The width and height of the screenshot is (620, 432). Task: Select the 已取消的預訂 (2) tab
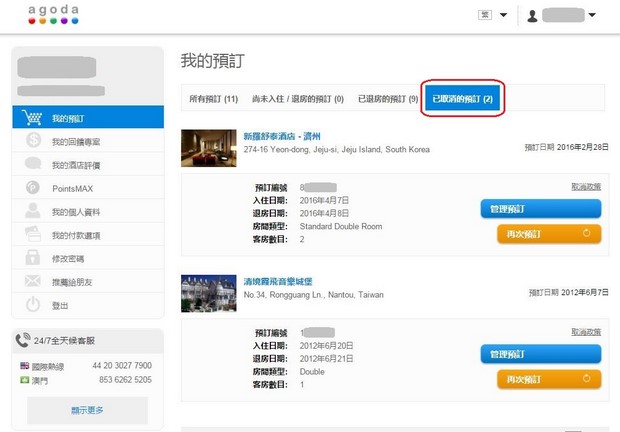[x=462, y=99]
